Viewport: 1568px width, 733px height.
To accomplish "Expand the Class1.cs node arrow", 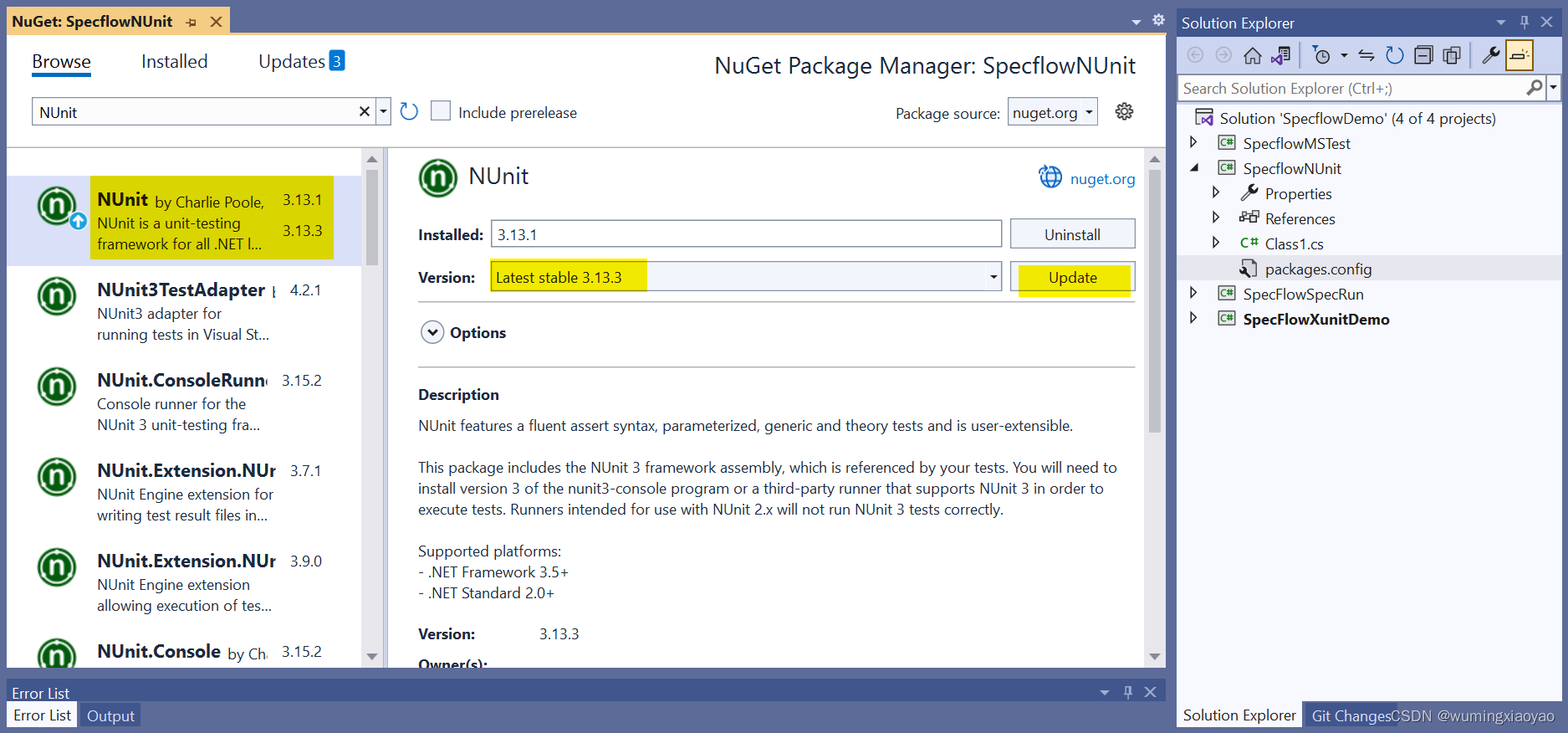I will pyautogui.click(x=1216, y=243).
